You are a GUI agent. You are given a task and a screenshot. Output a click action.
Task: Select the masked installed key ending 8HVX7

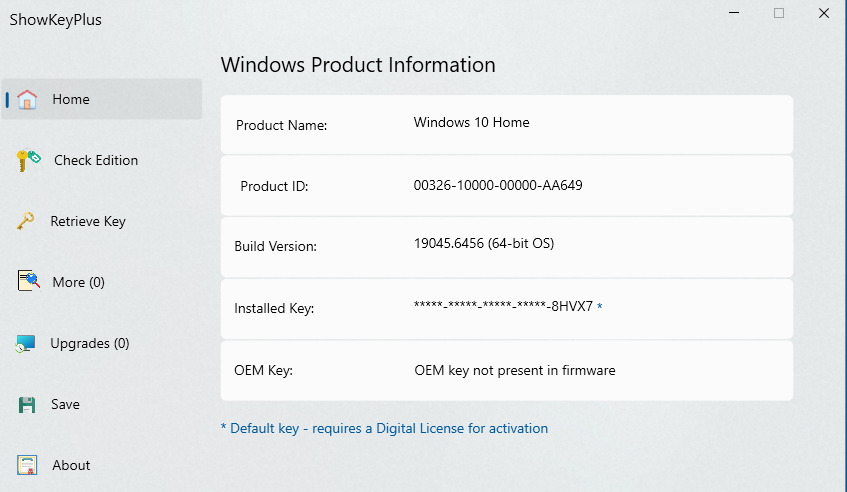pos(503,306)
